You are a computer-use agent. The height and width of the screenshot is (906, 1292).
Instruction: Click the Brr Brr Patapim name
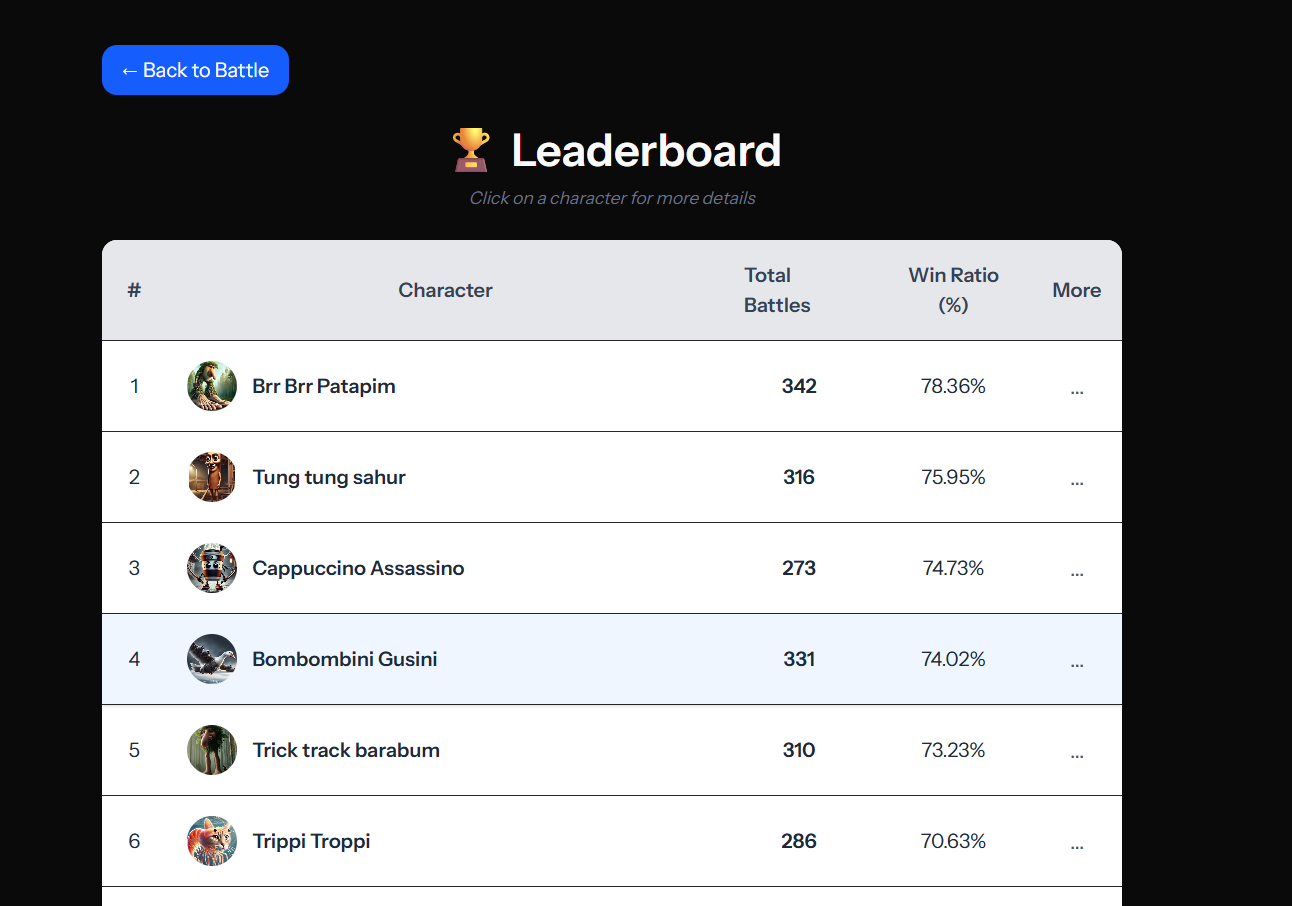click(x=324, y=386)
